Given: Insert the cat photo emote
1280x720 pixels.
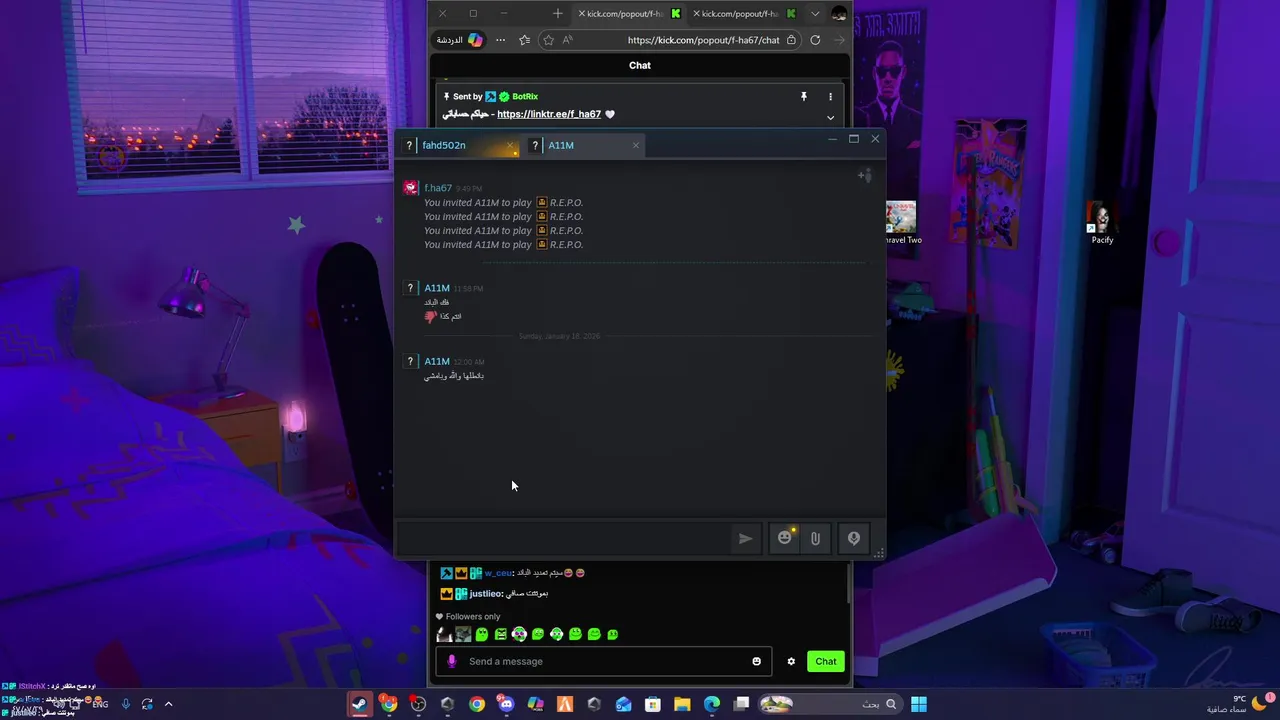Looking at the screenshot, I should click(x=463, y=634).
